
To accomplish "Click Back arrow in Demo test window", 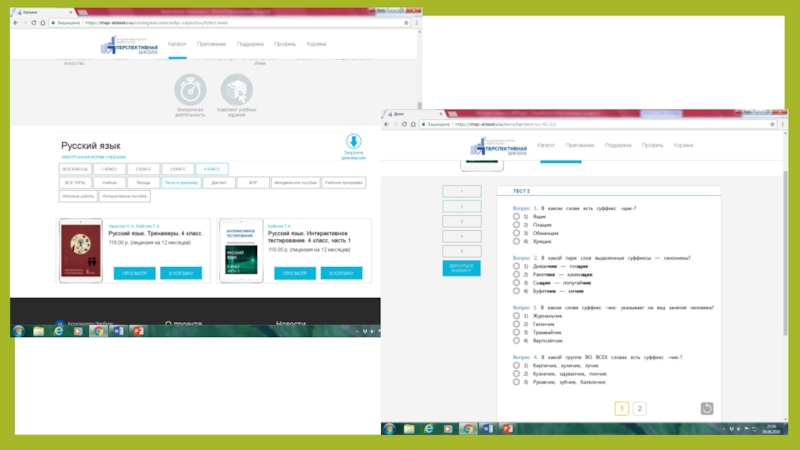I will point(386,124).
